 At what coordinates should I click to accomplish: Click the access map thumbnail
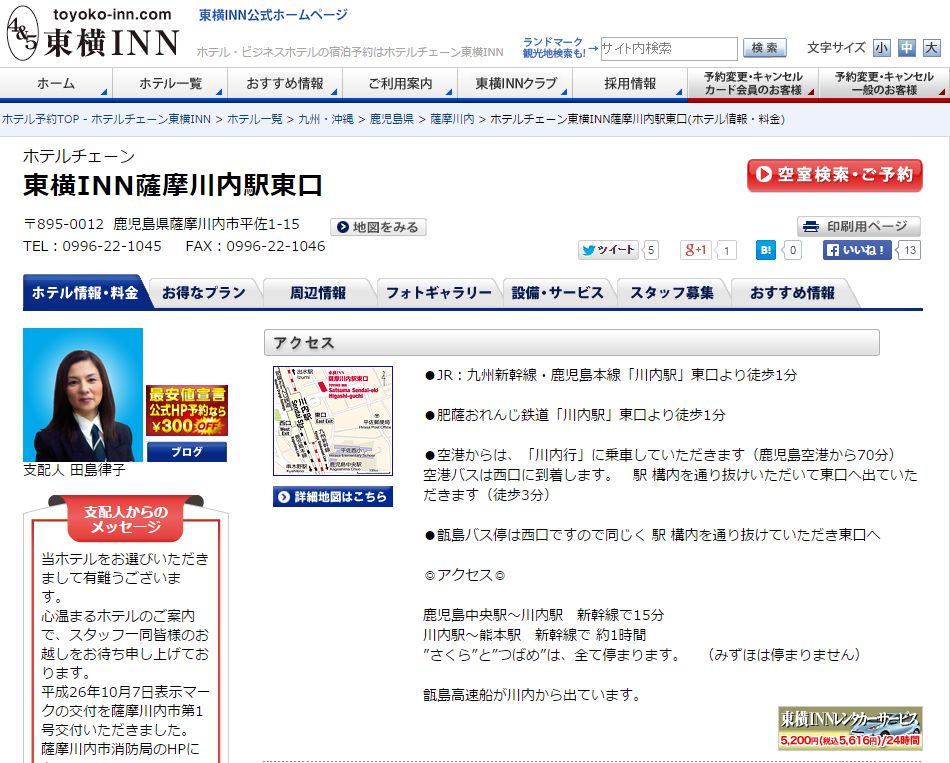pyautogui.click(x=333, y=421)
